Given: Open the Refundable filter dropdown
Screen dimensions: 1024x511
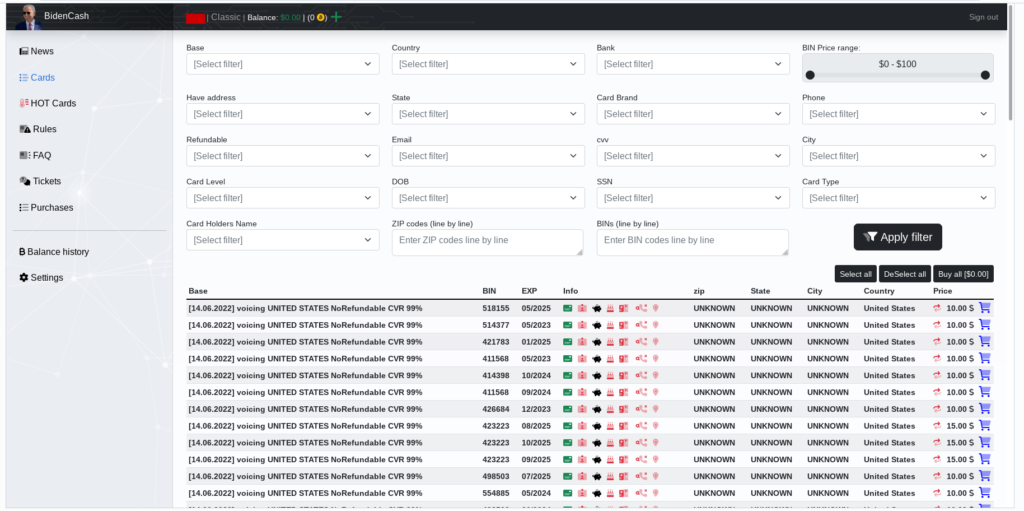Looking at the screenshot, I should click(x=283, y=156).
